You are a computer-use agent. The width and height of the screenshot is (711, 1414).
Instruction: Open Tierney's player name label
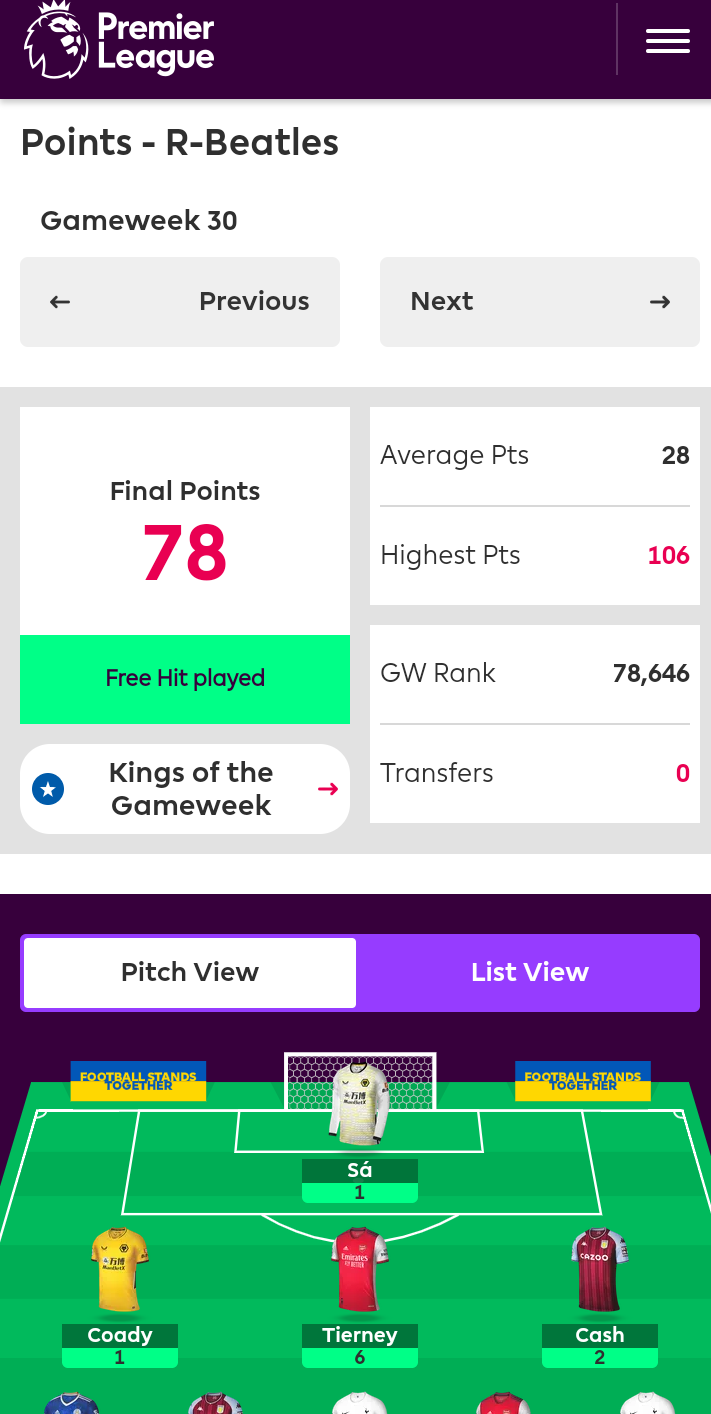click(360, 1335)
